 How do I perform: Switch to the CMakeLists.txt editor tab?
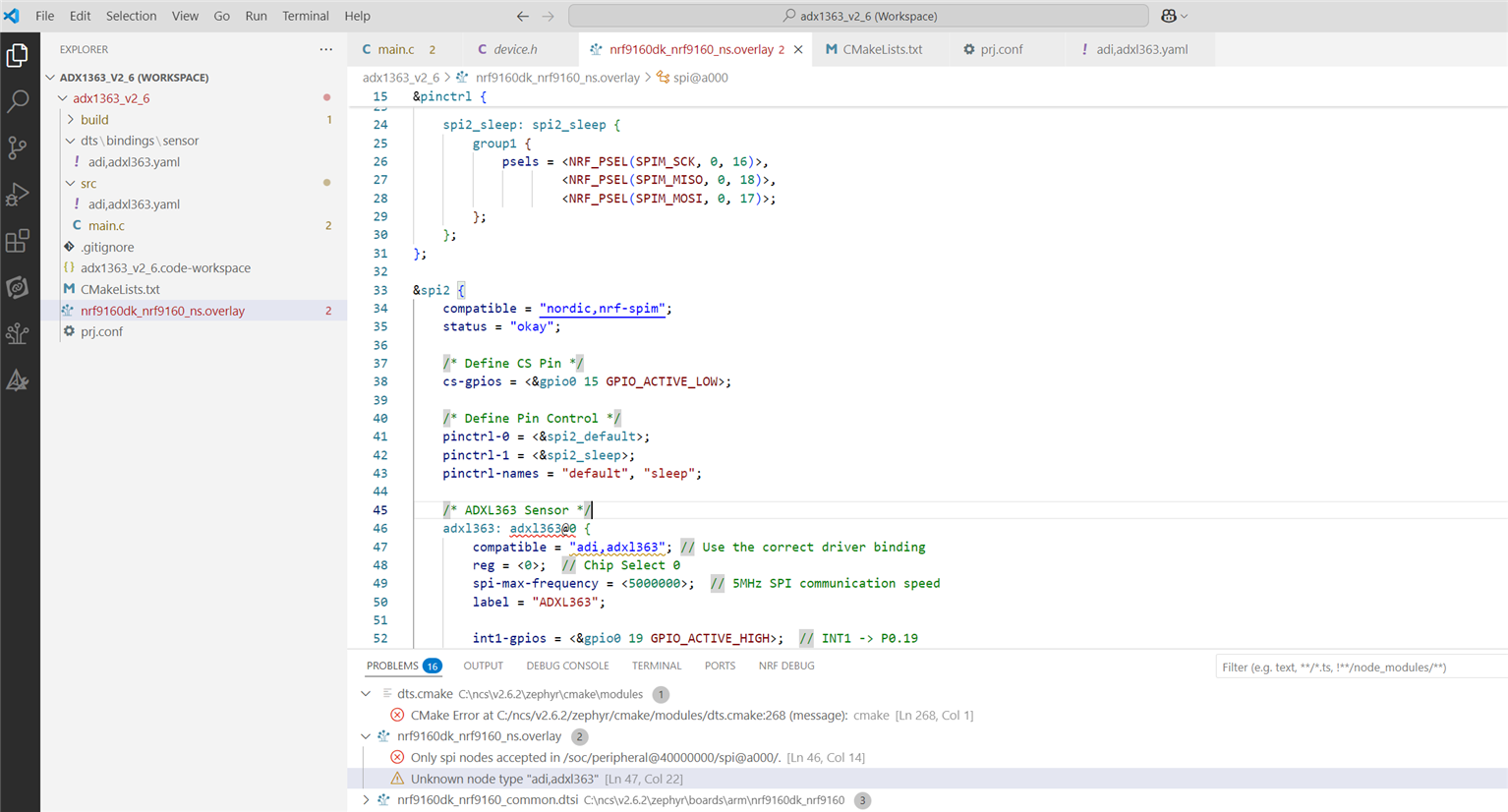[882, 49]
